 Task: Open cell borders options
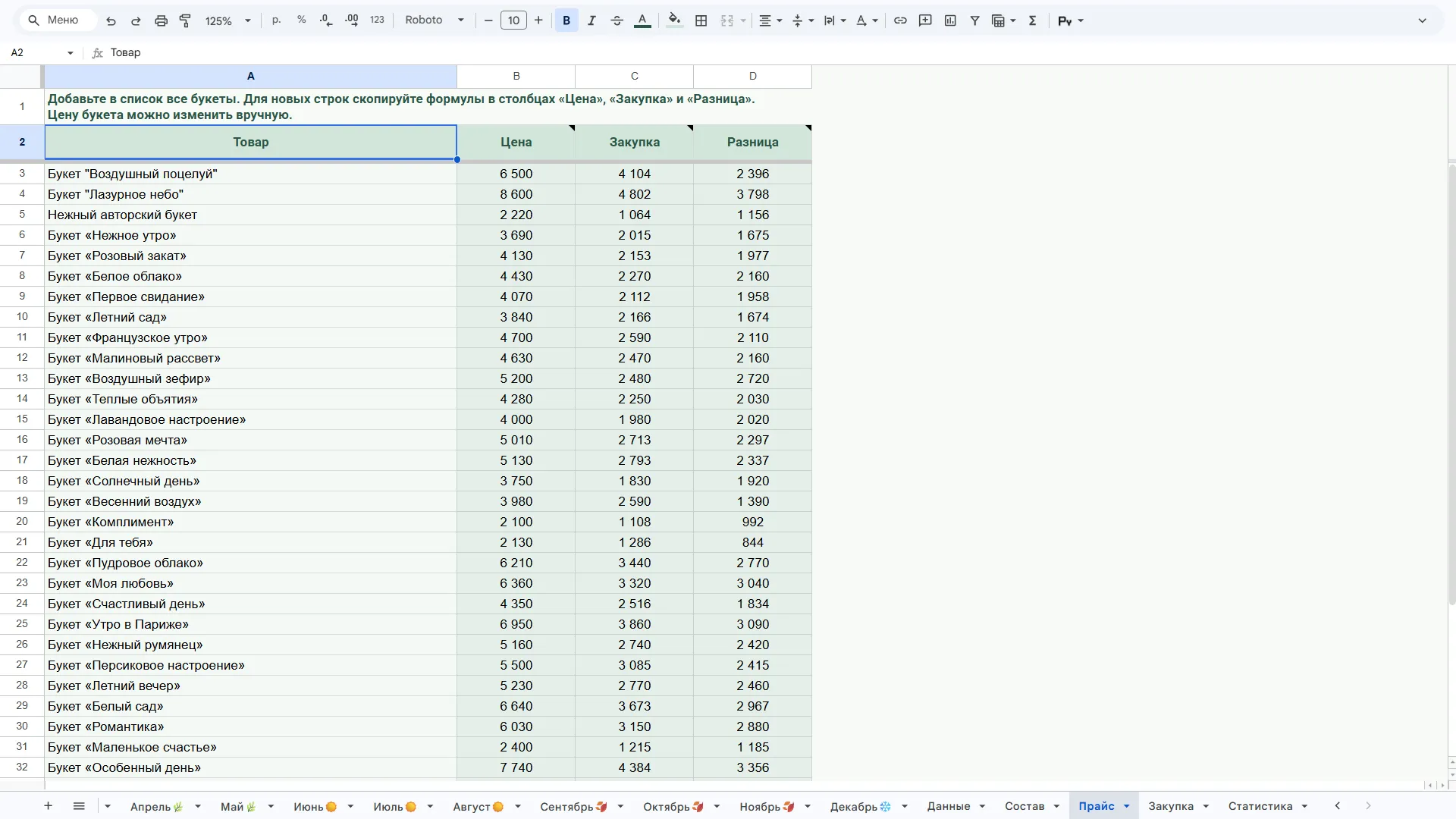click(701, 20)
